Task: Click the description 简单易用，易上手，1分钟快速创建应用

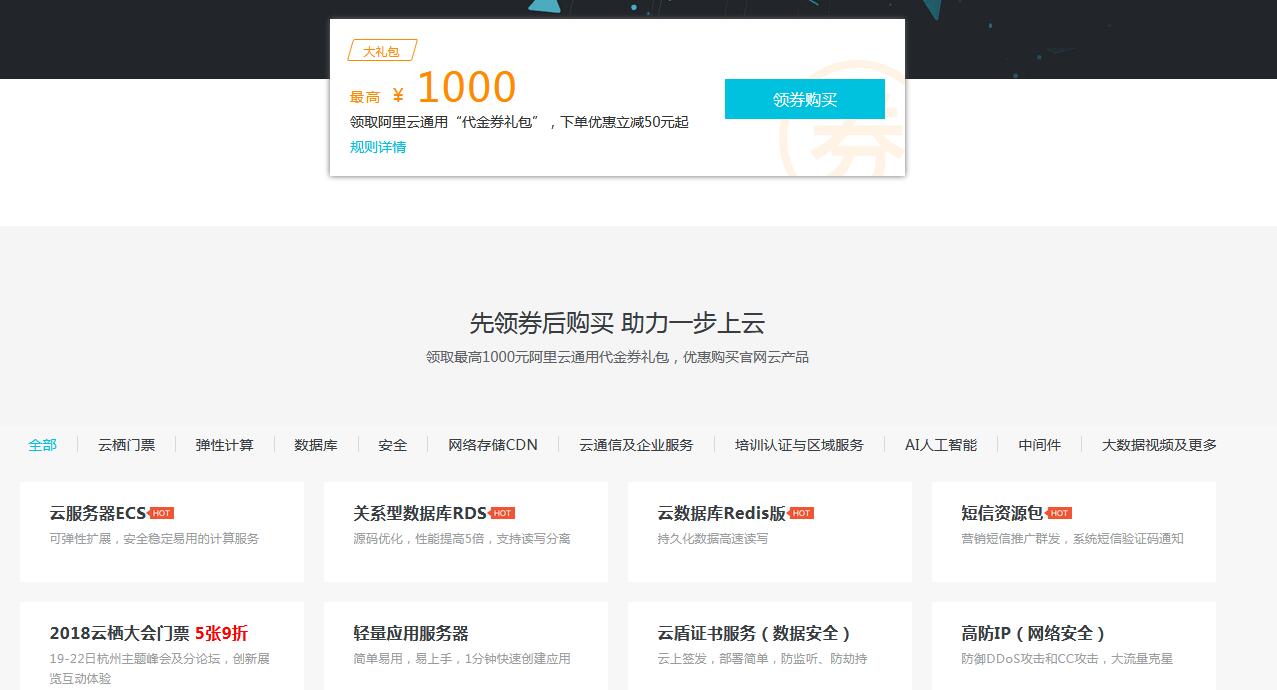Action: pos(462,658)
